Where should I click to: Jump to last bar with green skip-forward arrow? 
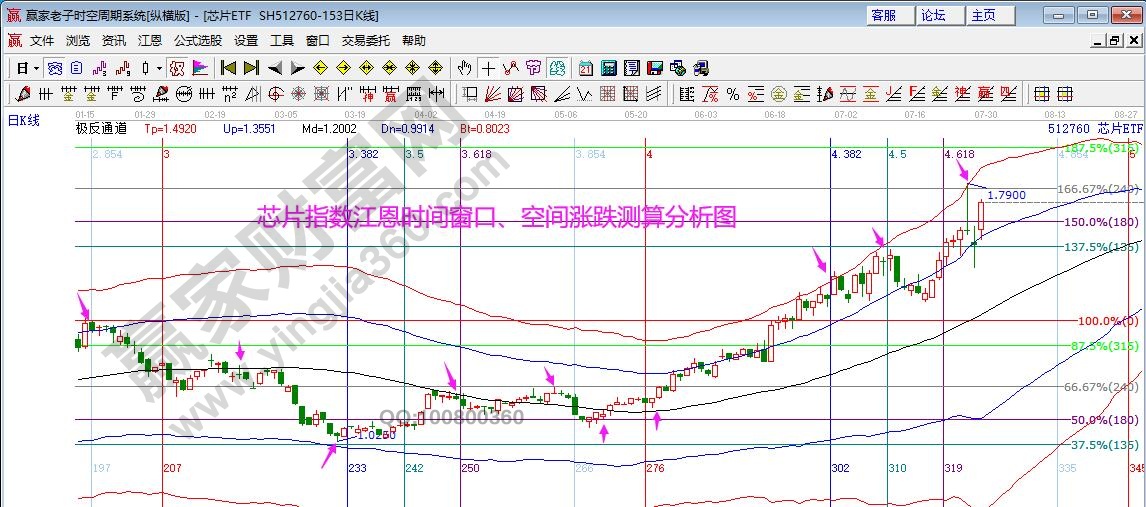click(x=251, y=68)
